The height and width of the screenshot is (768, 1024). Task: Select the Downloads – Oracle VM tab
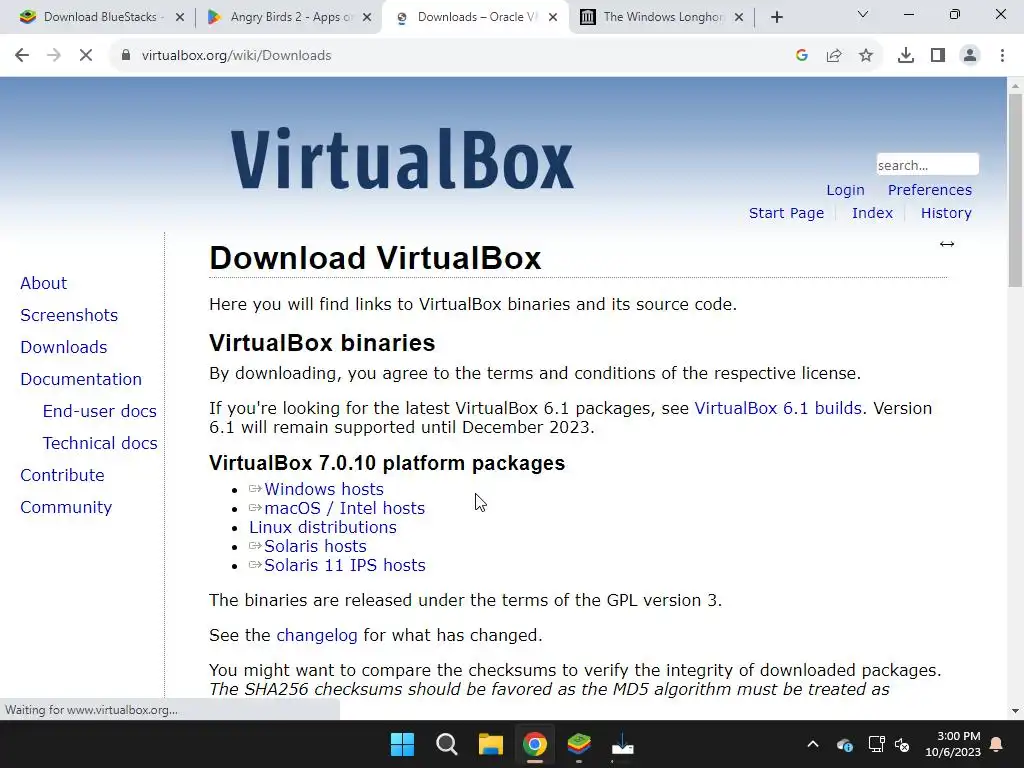click(x=475, y=17)
